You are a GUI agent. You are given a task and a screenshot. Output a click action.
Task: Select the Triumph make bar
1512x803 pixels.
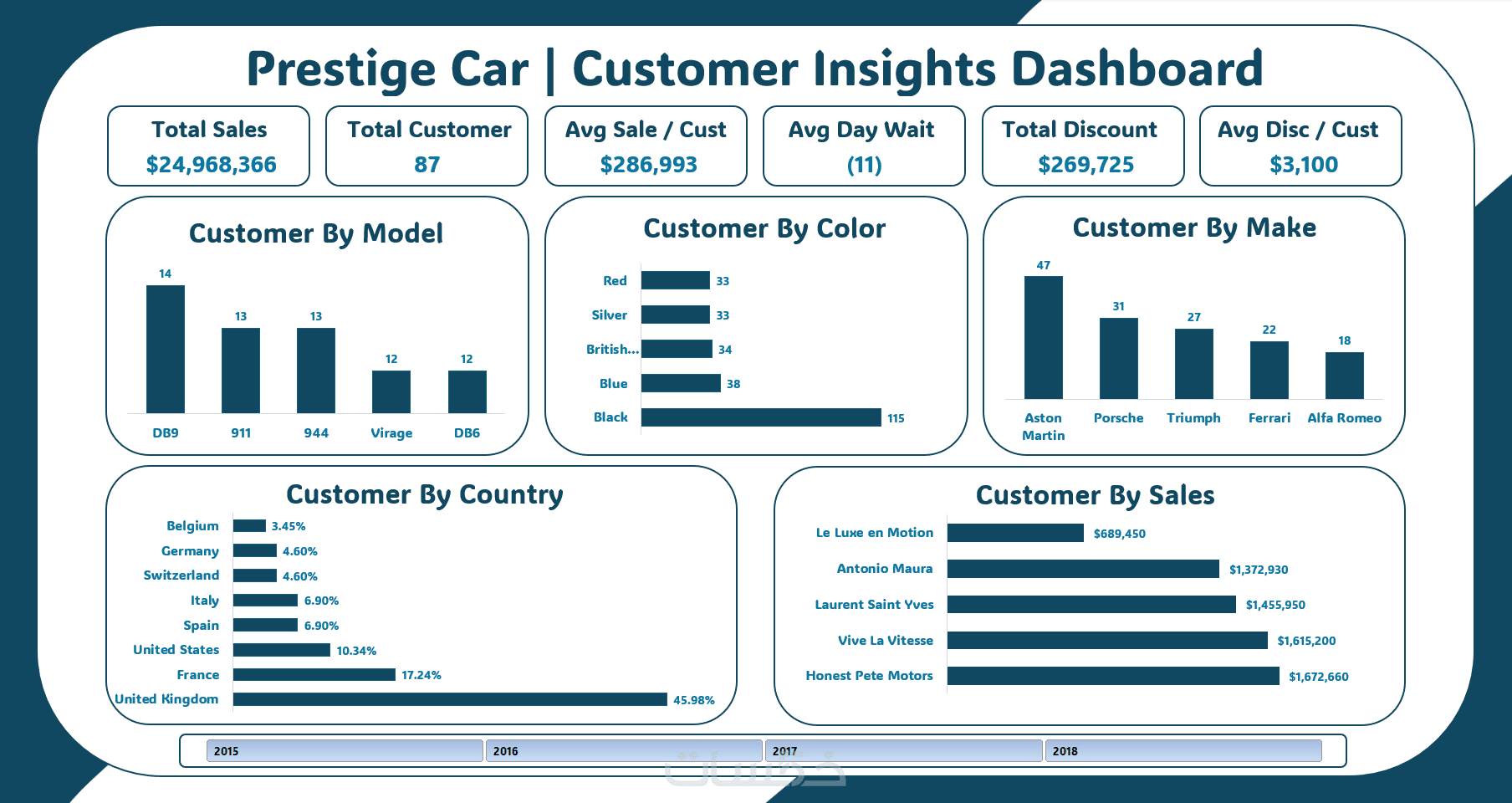pos(1194,364)
